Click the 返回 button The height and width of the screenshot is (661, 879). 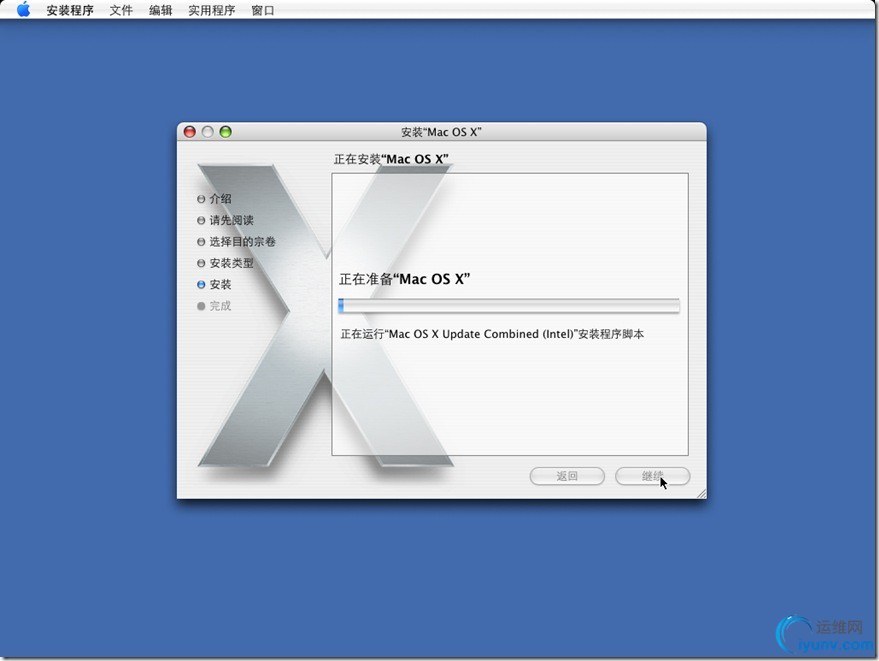(x=567, y=476)
